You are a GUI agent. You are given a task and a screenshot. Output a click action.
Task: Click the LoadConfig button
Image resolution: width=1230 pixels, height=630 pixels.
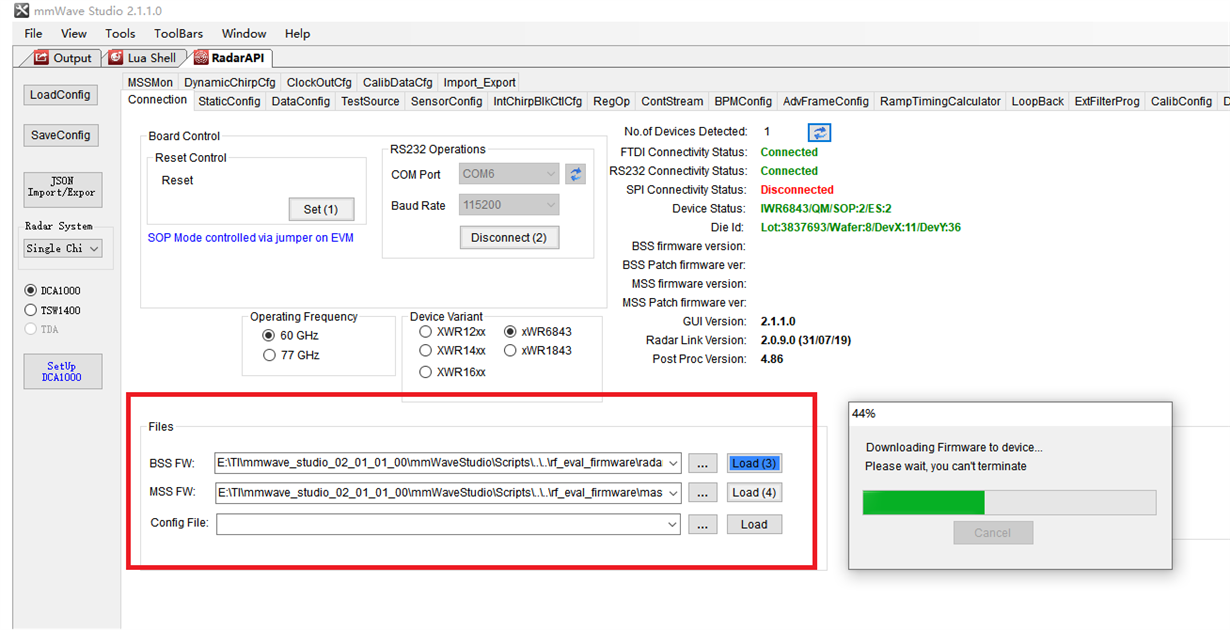60,95
